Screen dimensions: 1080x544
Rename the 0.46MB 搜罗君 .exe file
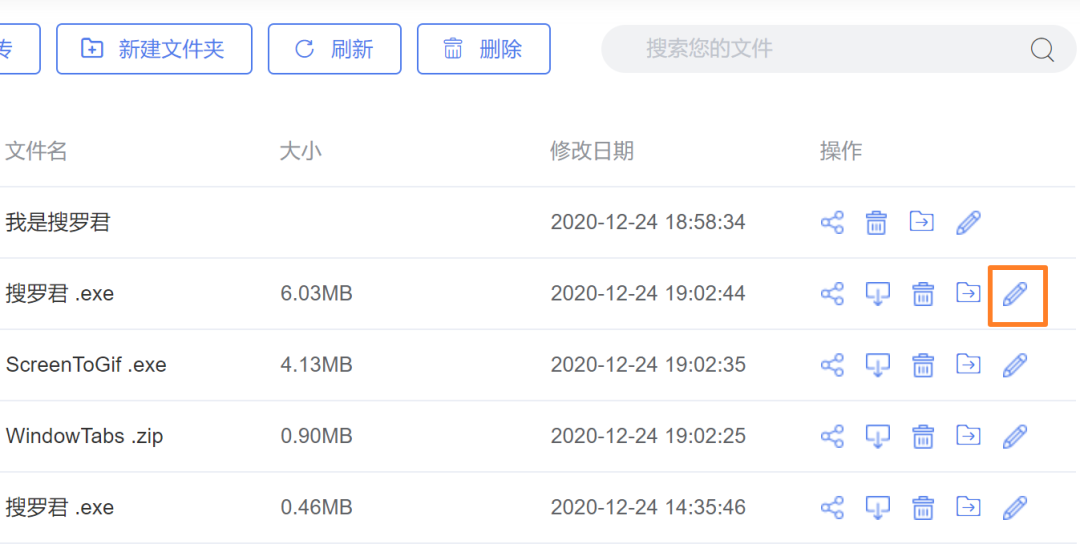[x=1015, y=508]
